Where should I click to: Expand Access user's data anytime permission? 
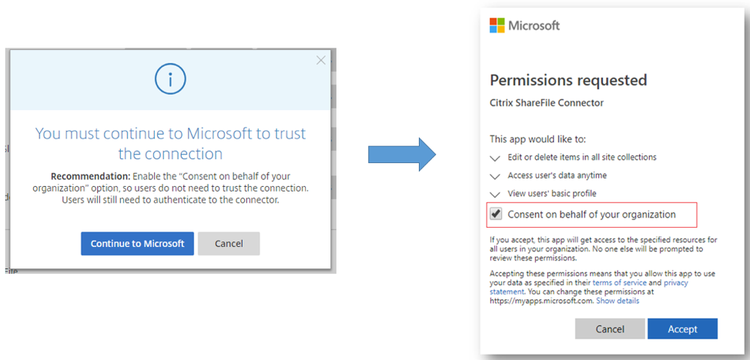click(x=495, y=176)
